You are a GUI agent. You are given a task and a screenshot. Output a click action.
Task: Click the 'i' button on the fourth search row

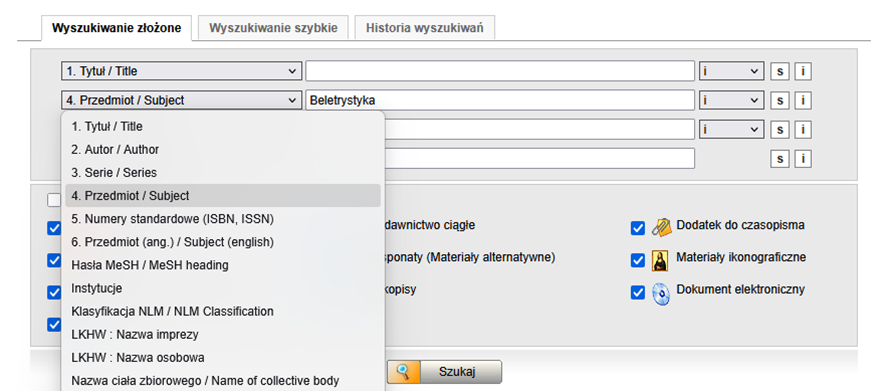803,159
